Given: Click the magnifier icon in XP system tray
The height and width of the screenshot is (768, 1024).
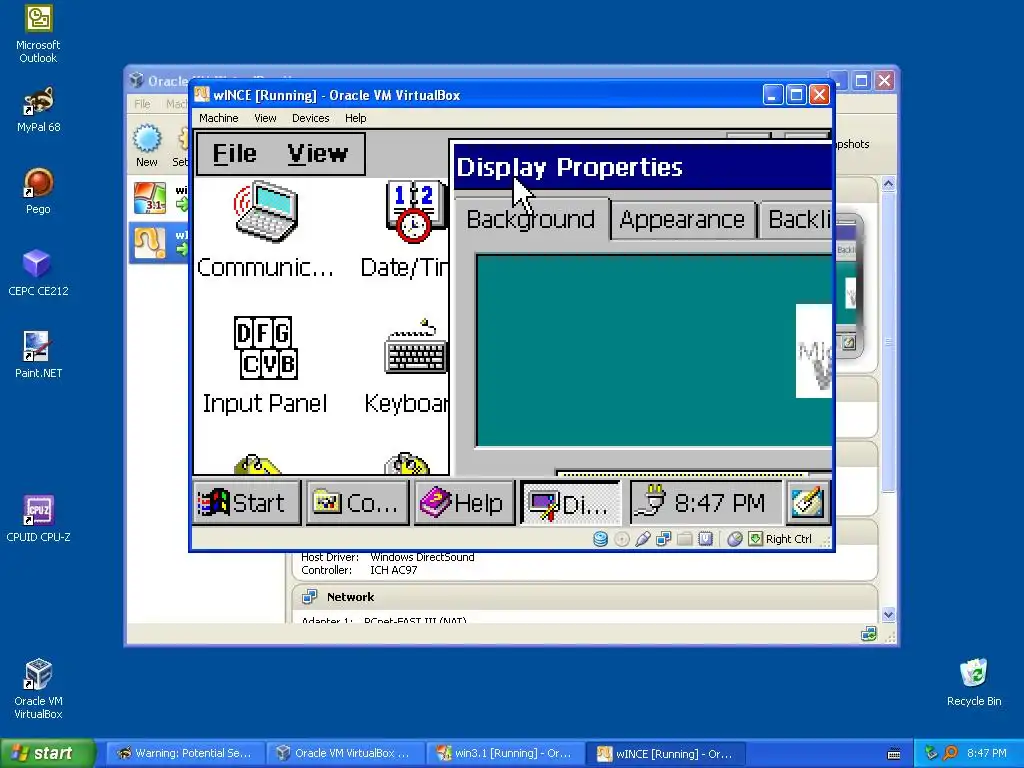Looking at the screenshot, I should click(x=950, y=753).
